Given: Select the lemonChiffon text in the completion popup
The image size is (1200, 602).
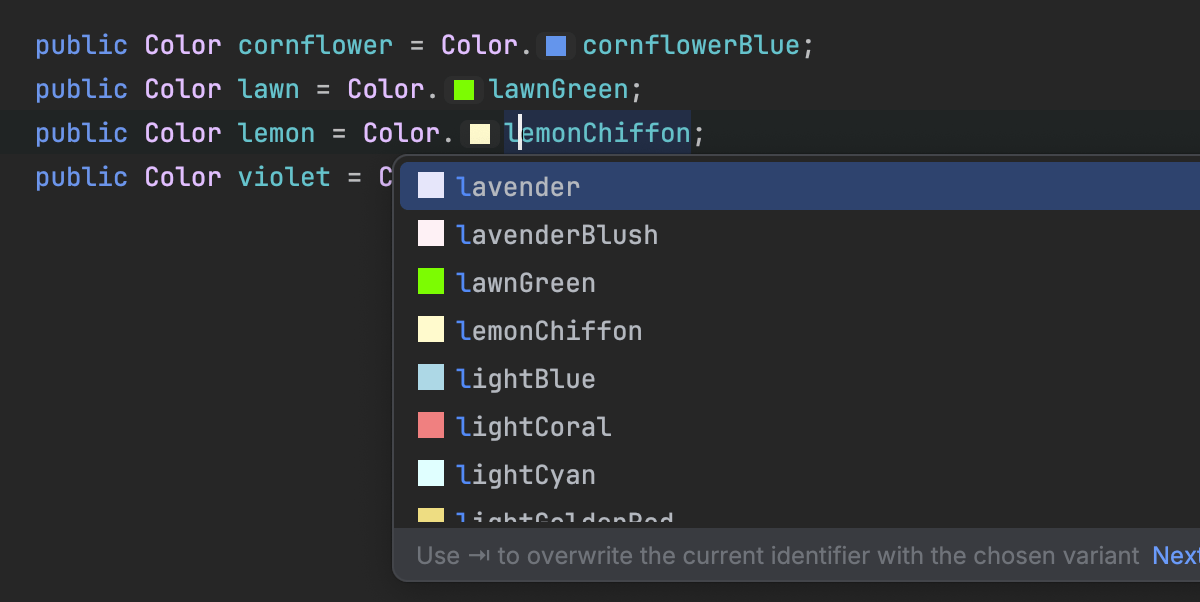Looking at the screenshot, I should coord(549,331).
